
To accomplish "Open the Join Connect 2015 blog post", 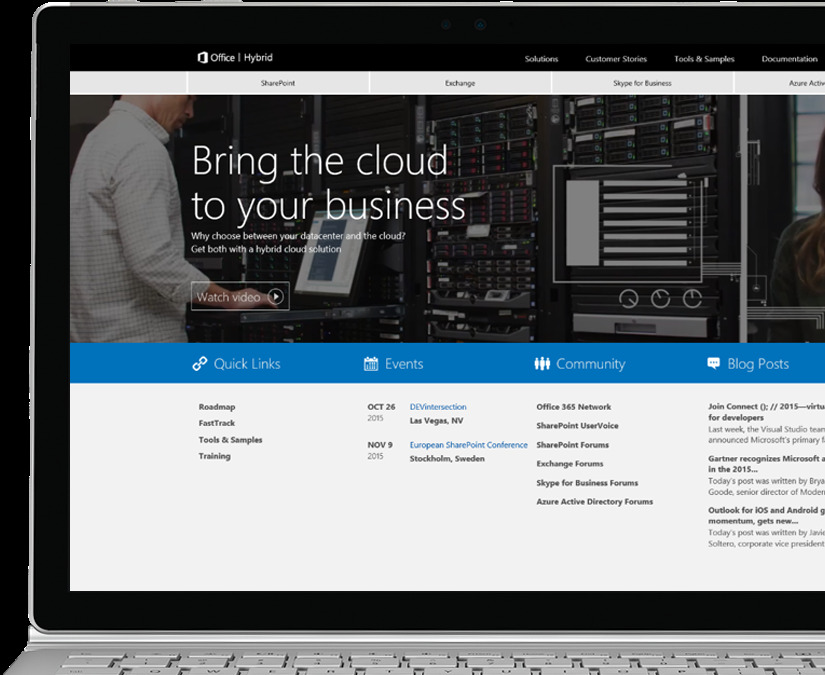I will point(766,412).
